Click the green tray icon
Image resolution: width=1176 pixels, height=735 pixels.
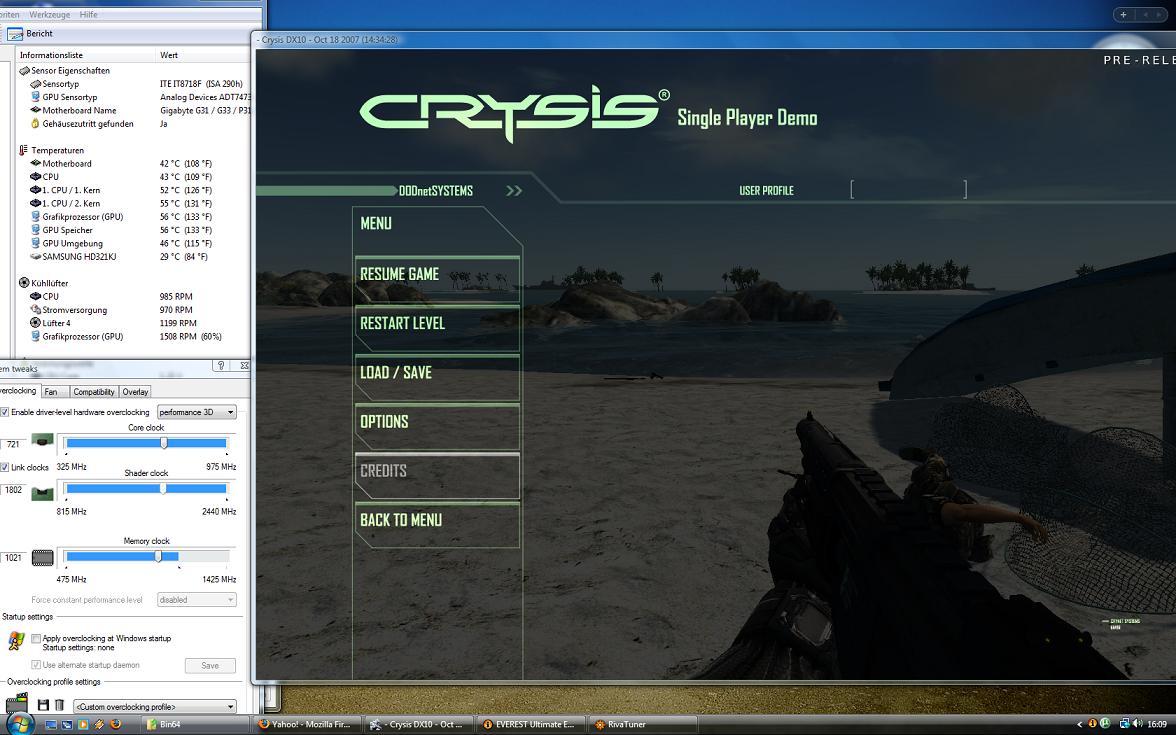tap(1106, 724)
